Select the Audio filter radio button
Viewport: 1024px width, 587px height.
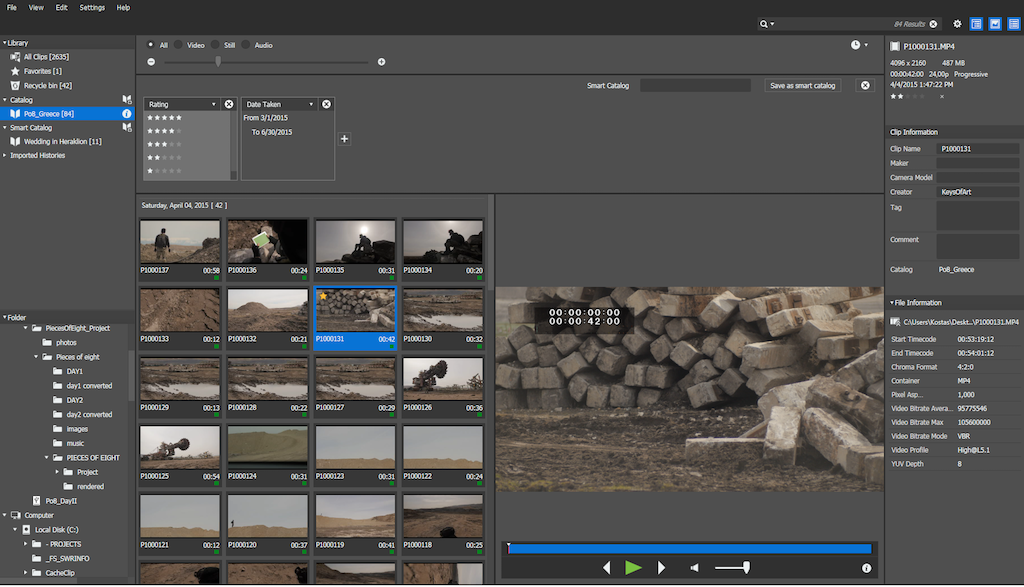pyautogui.click(x=247, y=45)
